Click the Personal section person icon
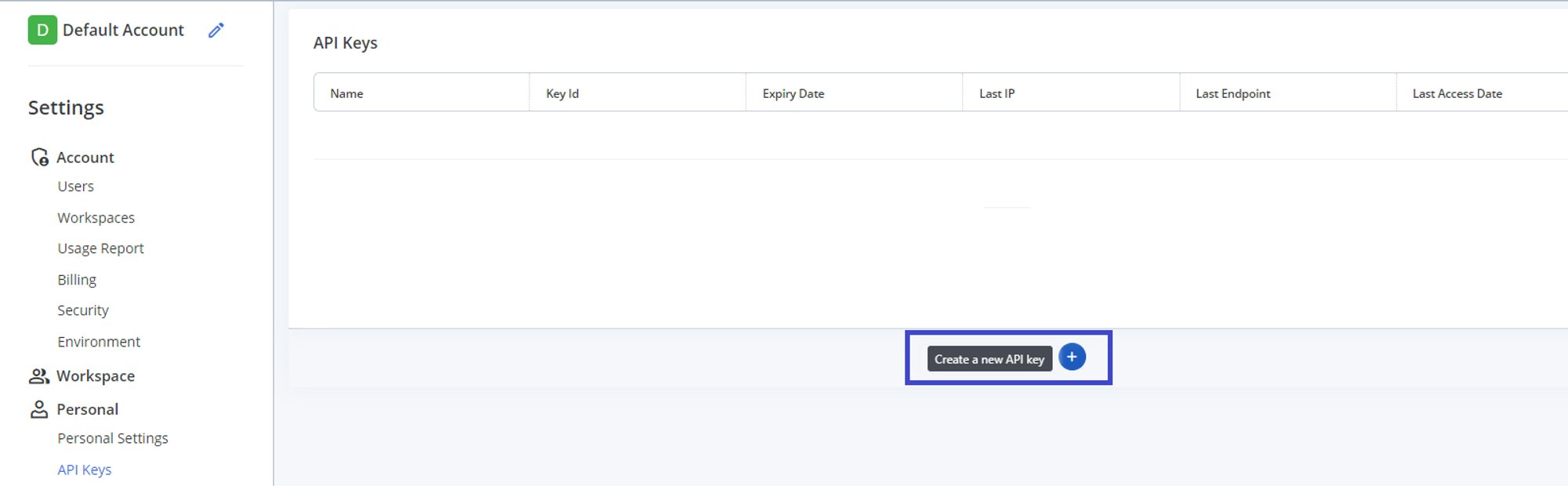Viewport: 1568px width, 486px height. click(x=39, y=409)
